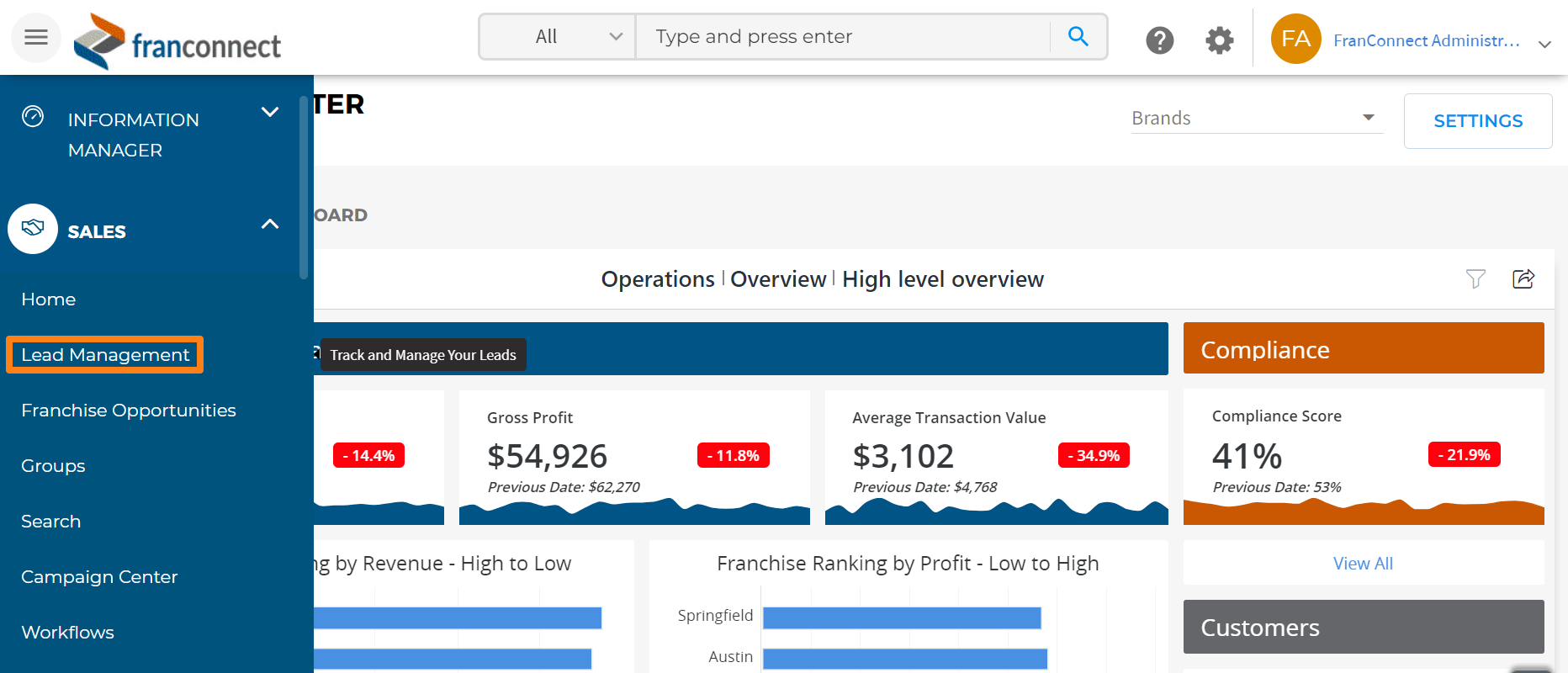
Task: Click the Information Manager gauge icon
Action: pos(33,116)
